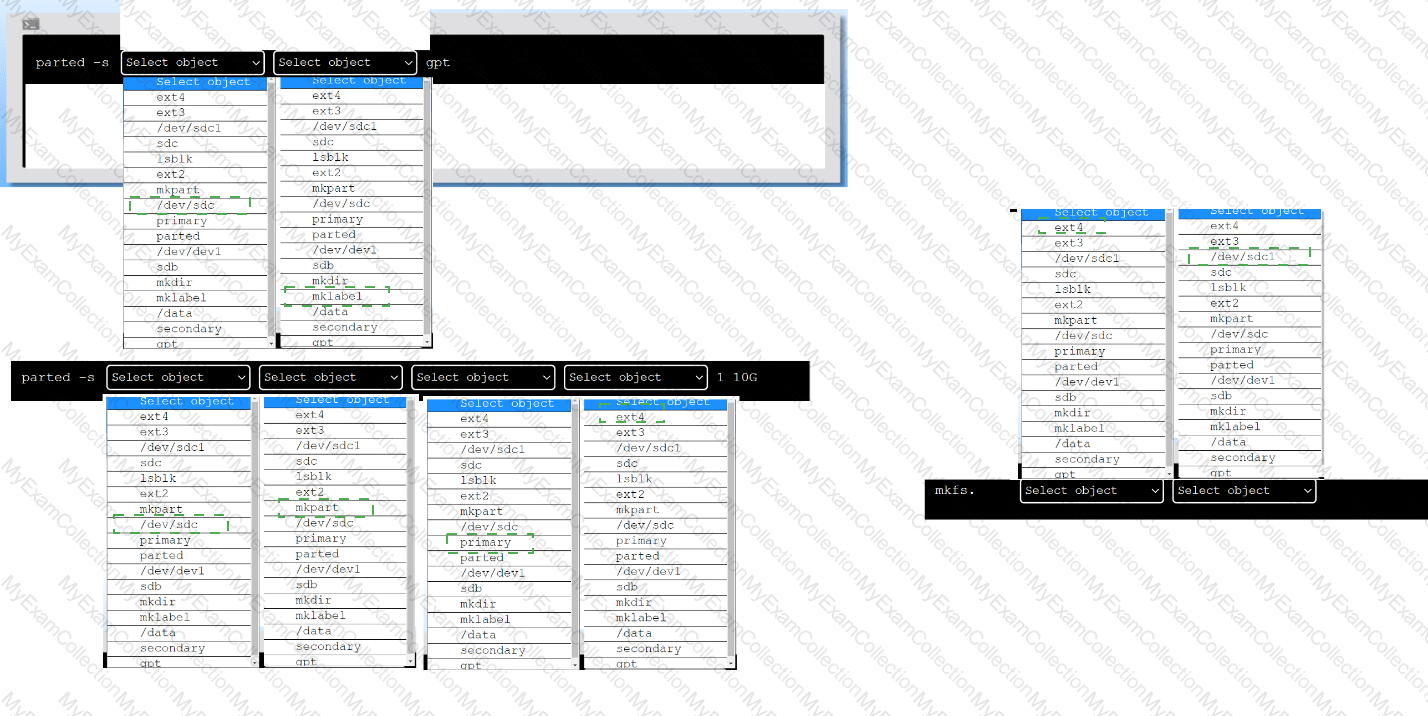Screen dimensions: 1428x716
Task: Select green-outlined '/dev/sdc' in bottom-left list
Action: pyautogui.click(x=169, y=525)
